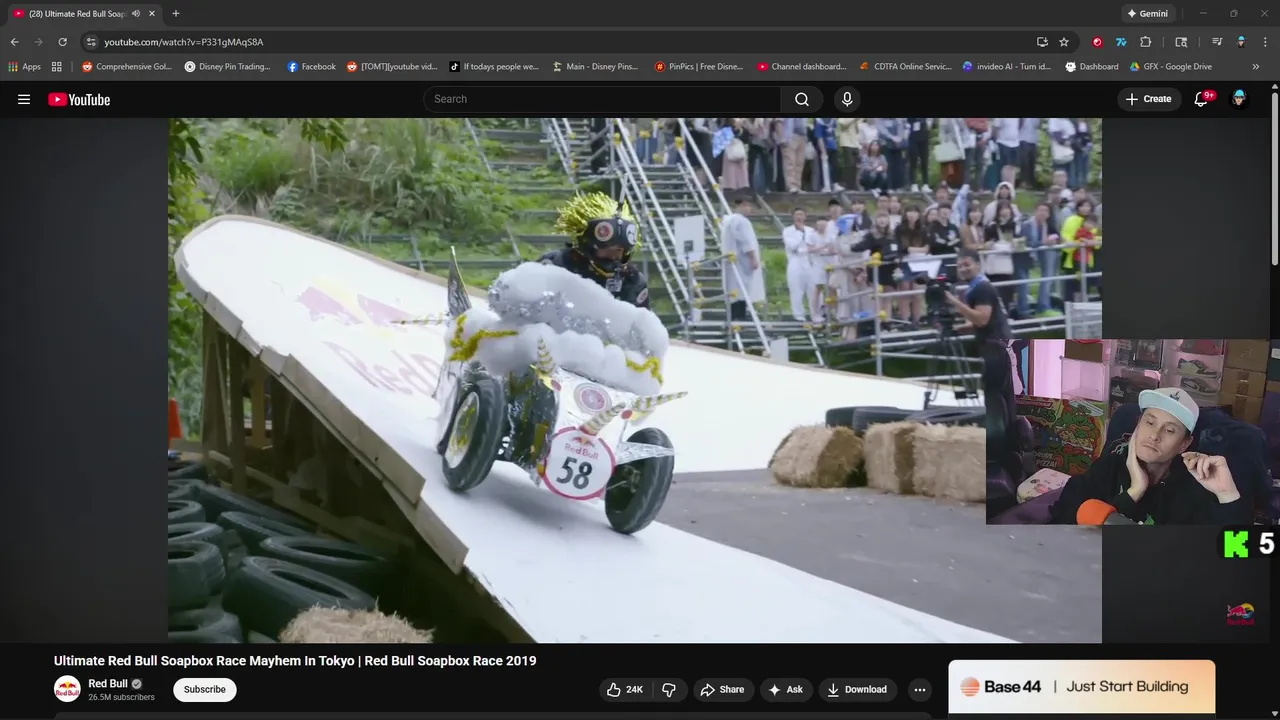
Task: Click the YouTube search input field
Action: (x=602, y=99)
